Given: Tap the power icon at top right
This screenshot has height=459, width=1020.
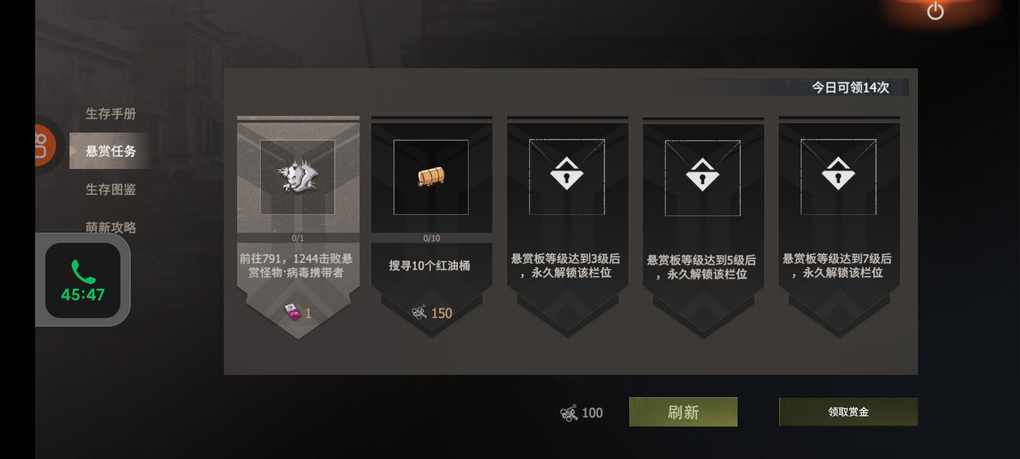Looking at the screenshot, I should pyautogui.click(x=935, y=11).
